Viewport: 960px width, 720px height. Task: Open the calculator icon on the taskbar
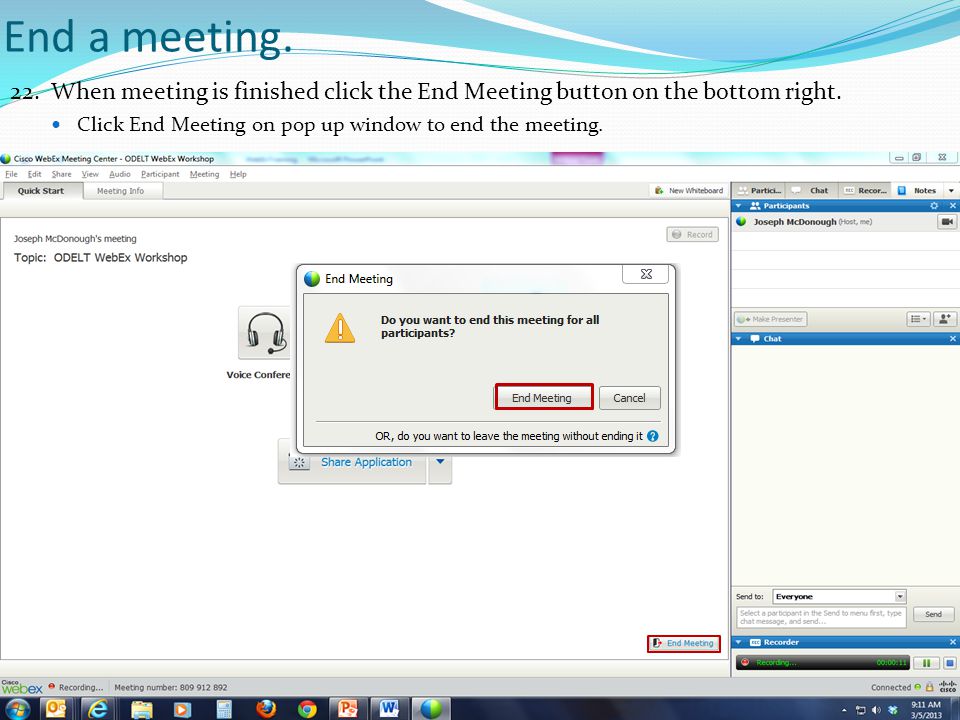224,709
